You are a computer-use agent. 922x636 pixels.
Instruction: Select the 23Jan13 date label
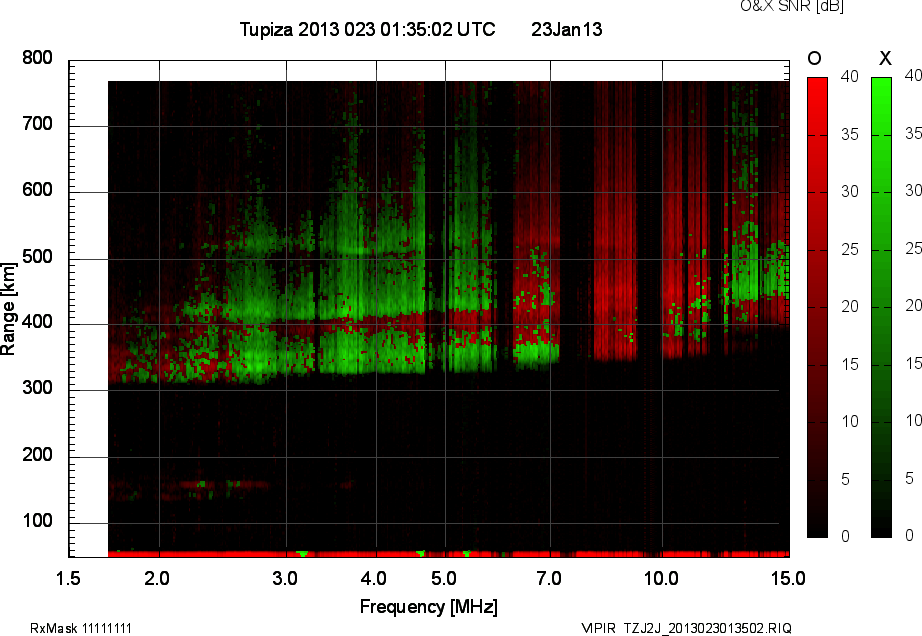(566, 30)
